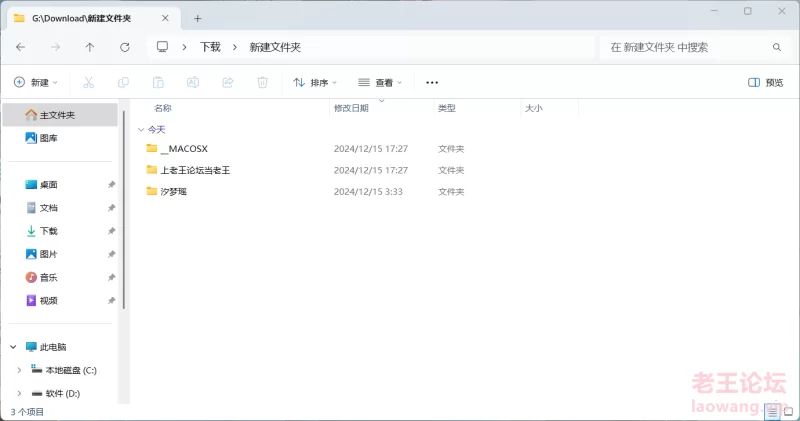Screen dimensions: 800x421
Task: Open 下载 in the navigation sidebar
Action: (x=48, y=231)
